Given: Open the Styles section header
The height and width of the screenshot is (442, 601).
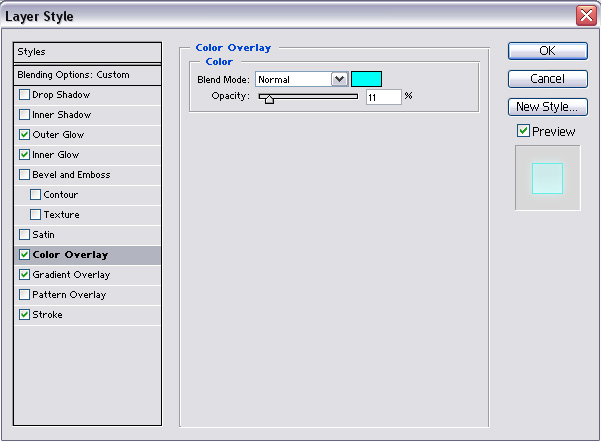Looking at the screenshot, I should 88,52.
